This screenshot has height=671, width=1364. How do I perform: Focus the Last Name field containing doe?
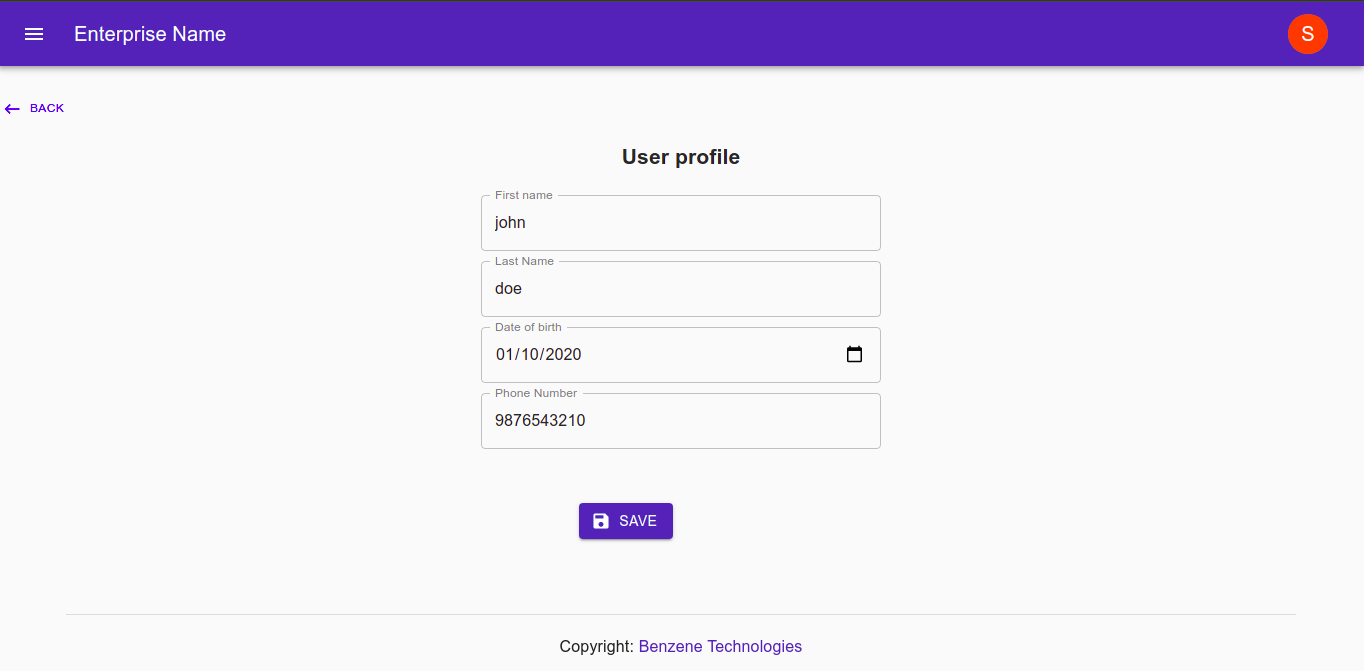pos(680,289)
